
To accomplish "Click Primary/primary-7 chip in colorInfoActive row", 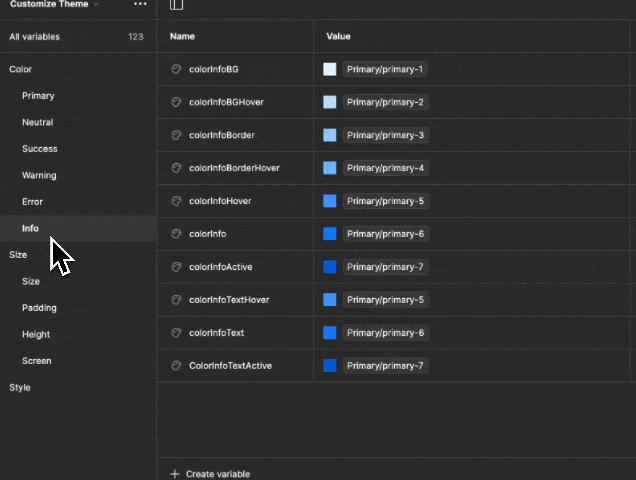I will pyautogui.click(x=385, y=267).
